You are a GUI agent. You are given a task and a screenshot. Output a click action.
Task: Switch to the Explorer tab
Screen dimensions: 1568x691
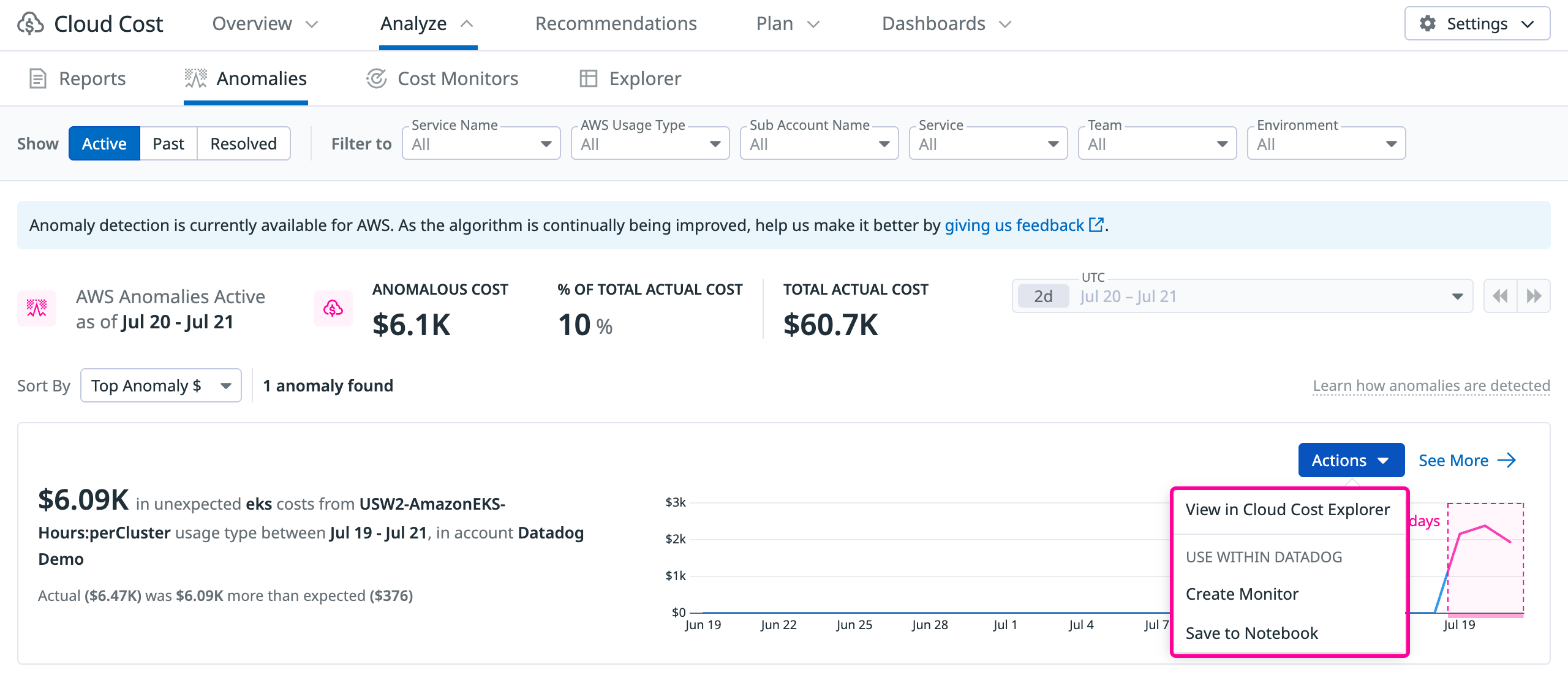point(630,78)
